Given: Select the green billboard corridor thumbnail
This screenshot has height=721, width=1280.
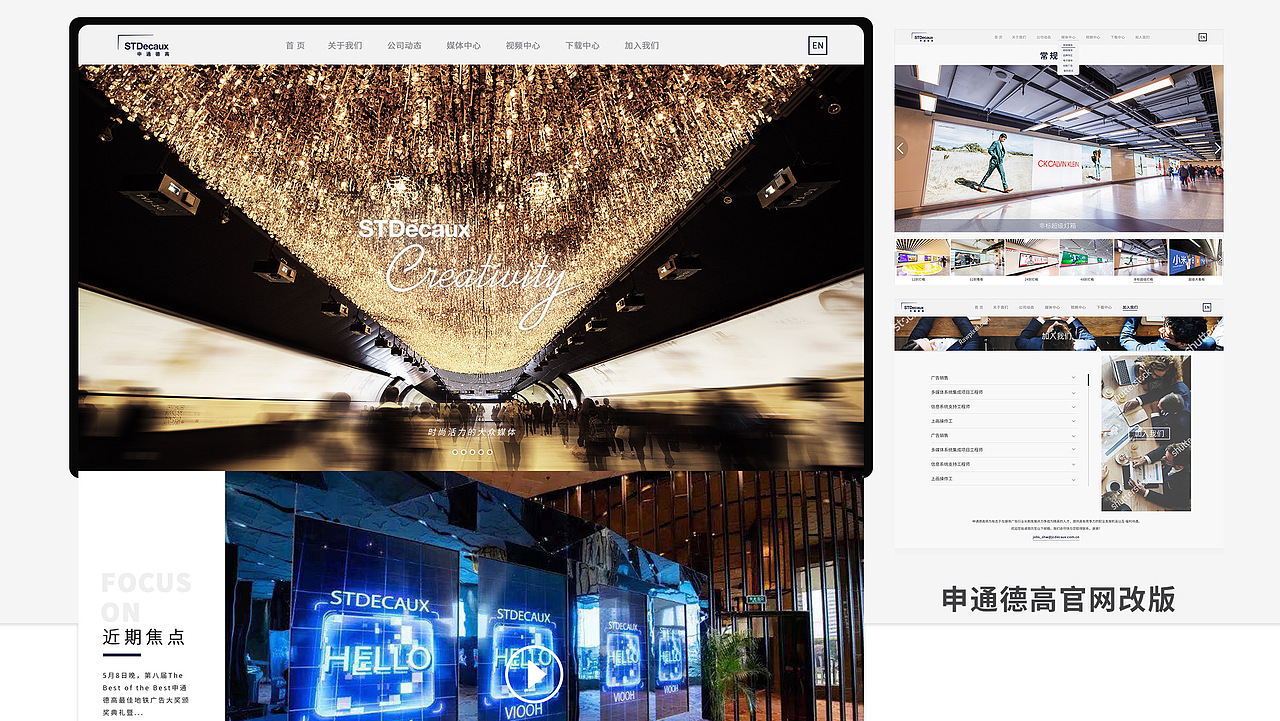Looking at the screenshot, I should coord(1086,259).
